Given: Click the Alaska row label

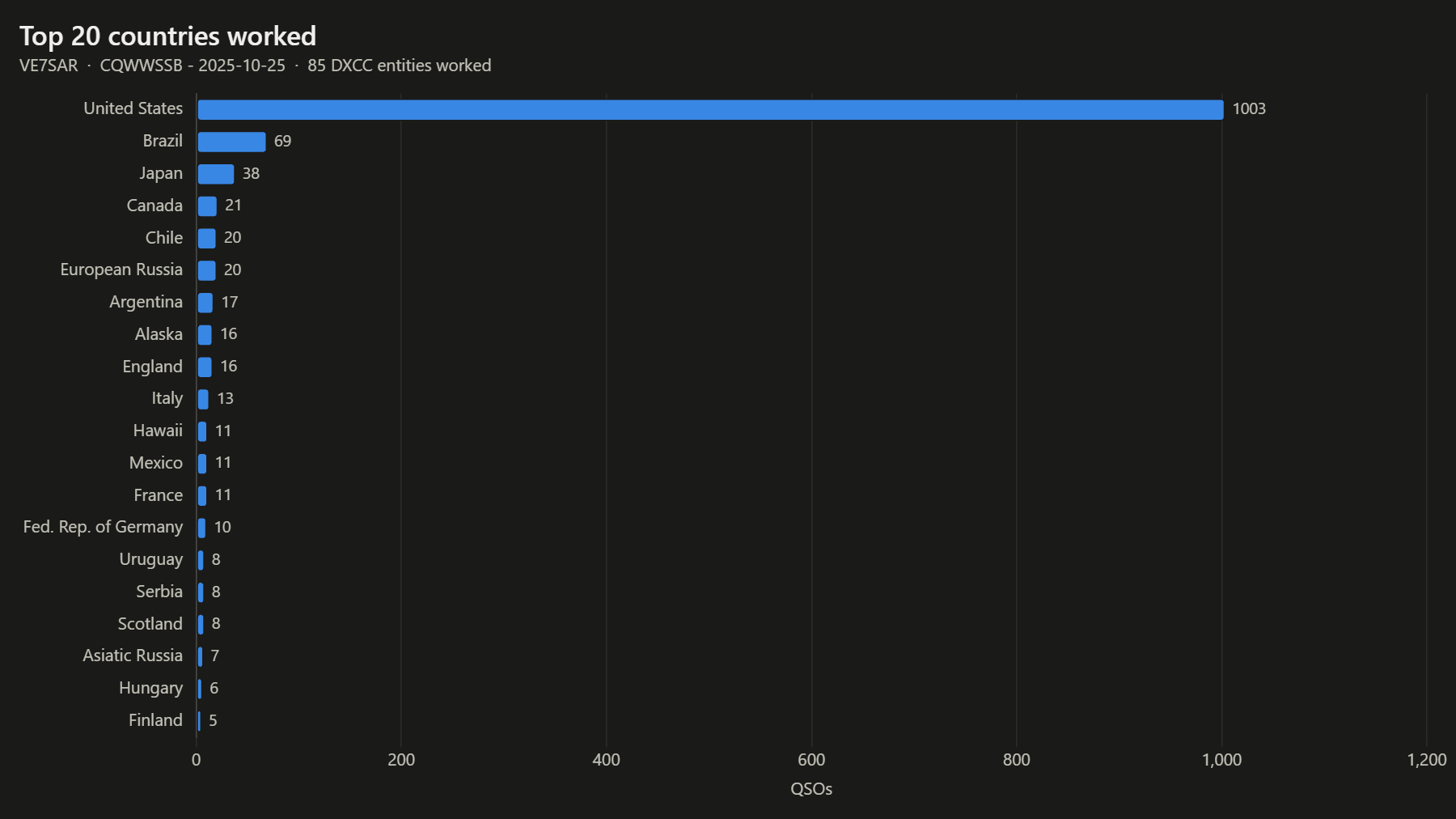Looking at the screenshot, I should pos(159,334).
